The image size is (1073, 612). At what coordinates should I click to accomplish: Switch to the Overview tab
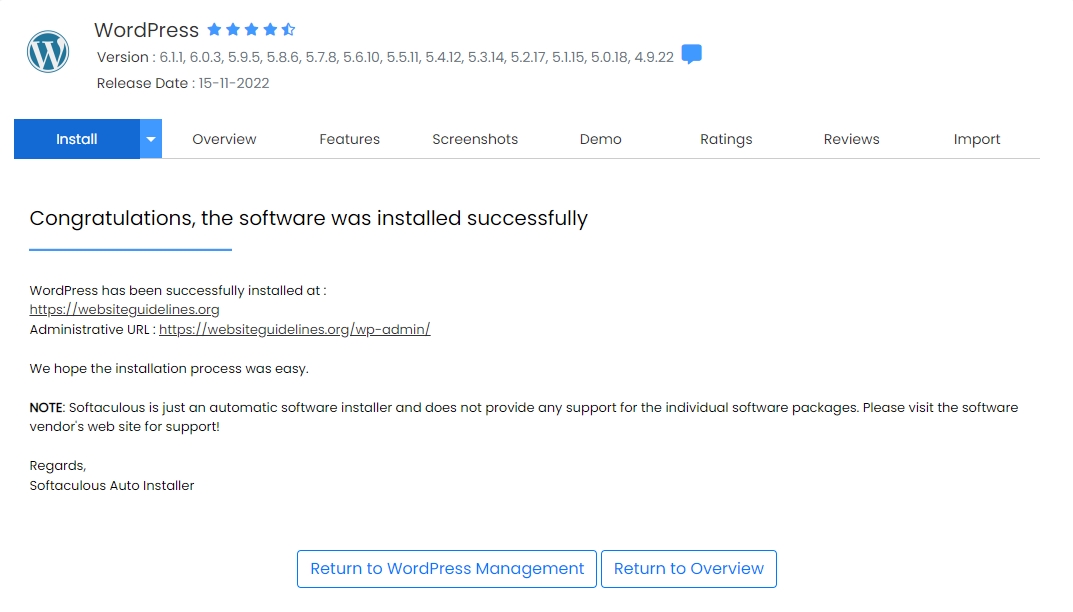pos(224,139)
